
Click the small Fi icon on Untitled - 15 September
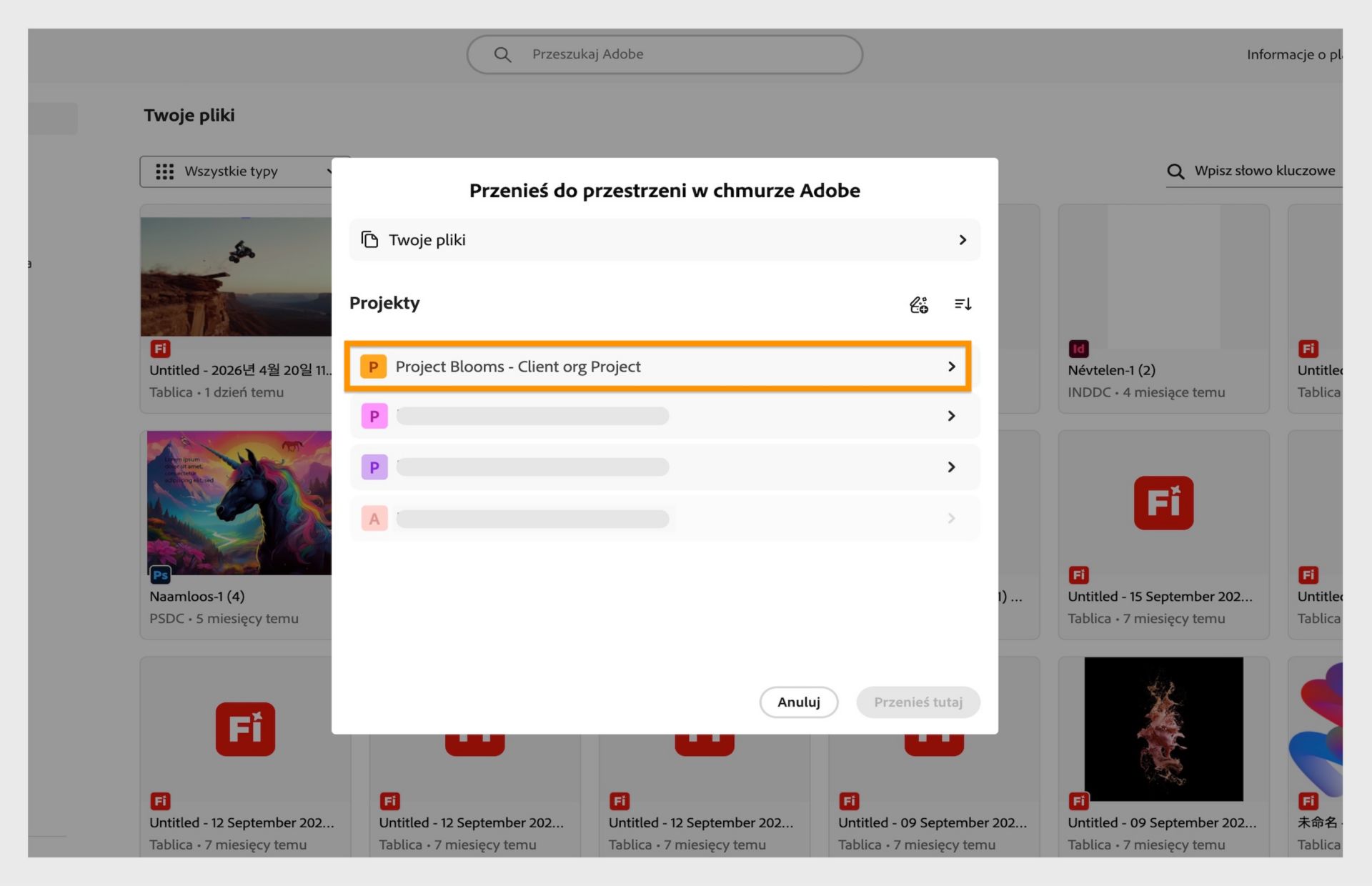point(1078,574)
